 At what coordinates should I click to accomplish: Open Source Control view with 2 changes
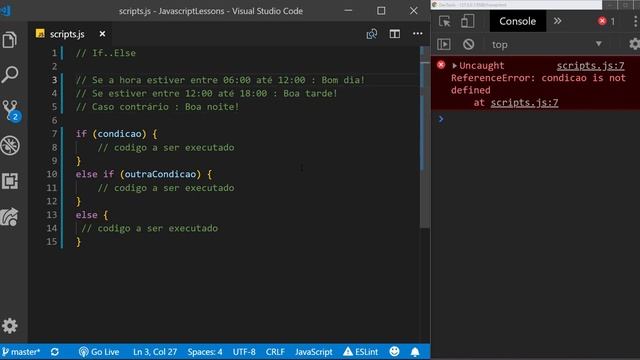click(11, 110)
